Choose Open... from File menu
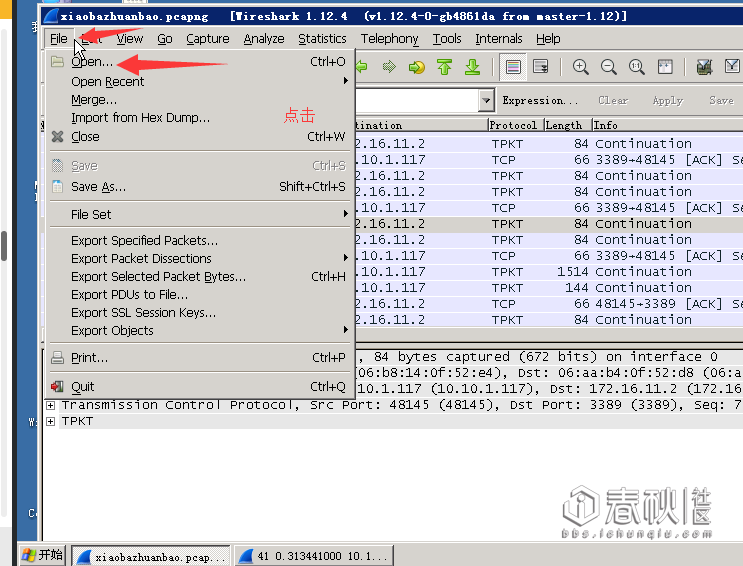This screenshot has height=566, width=743. pos(200,62)
